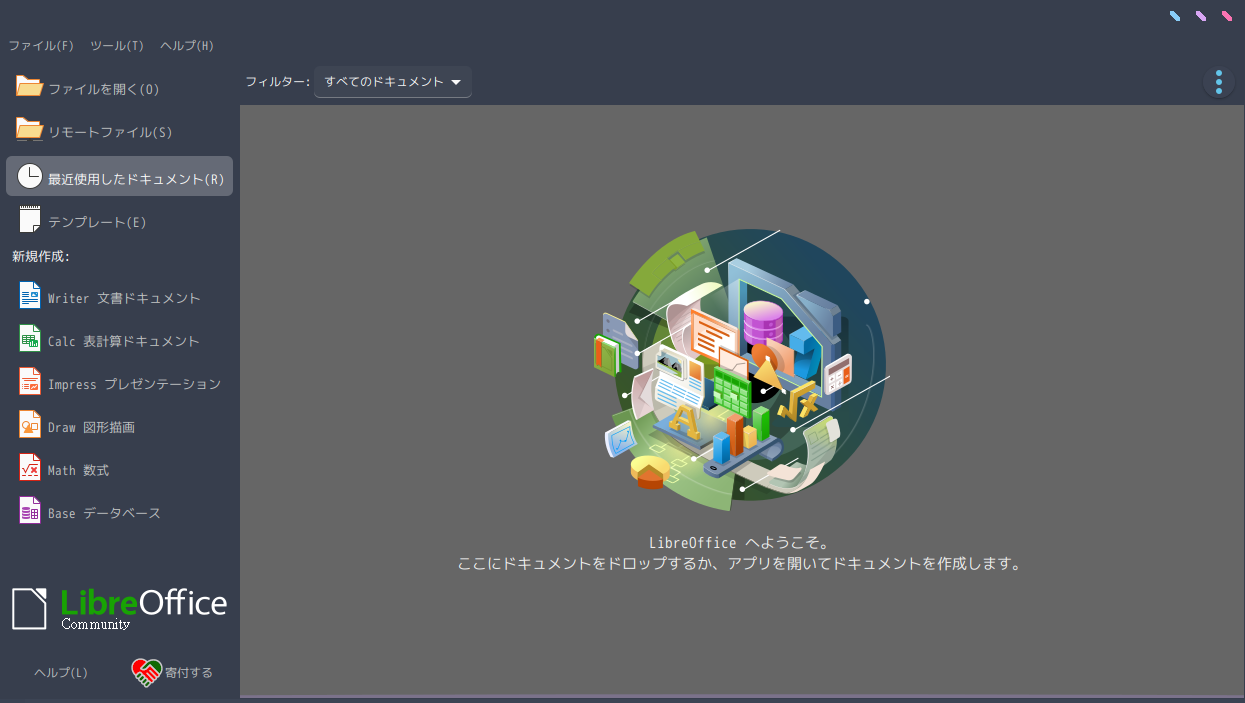Viewport: 1245px width, 703px height.
Task: Click the purple window control at top right
Action: click(x=1201, y=16)
